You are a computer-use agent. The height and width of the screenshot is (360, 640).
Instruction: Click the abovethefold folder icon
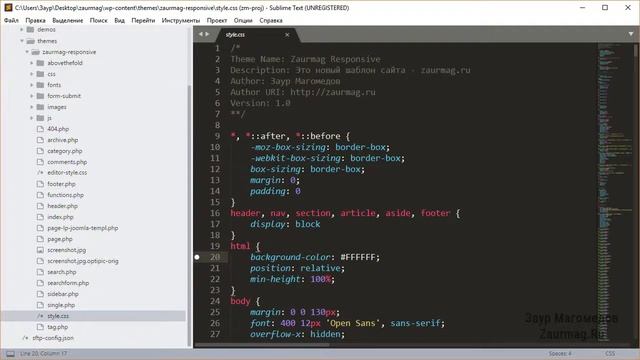[x=40, y=63]
